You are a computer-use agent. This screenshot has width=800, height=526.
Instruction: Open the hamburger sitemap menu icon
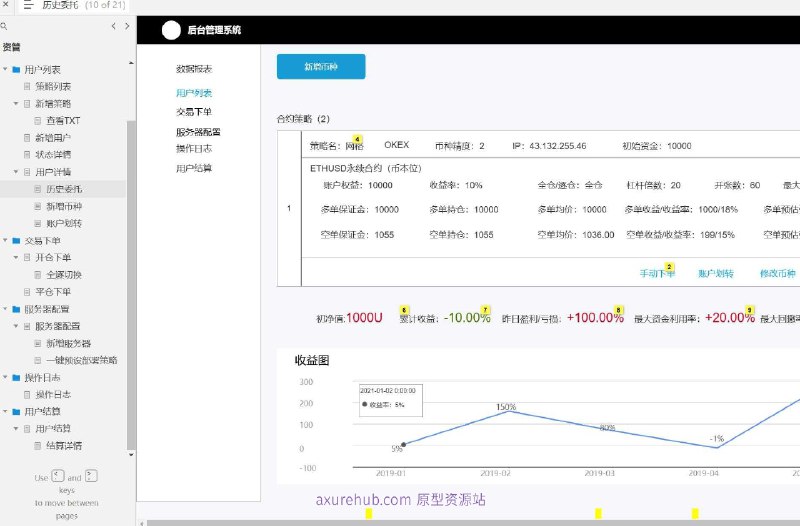coord(28,5)
